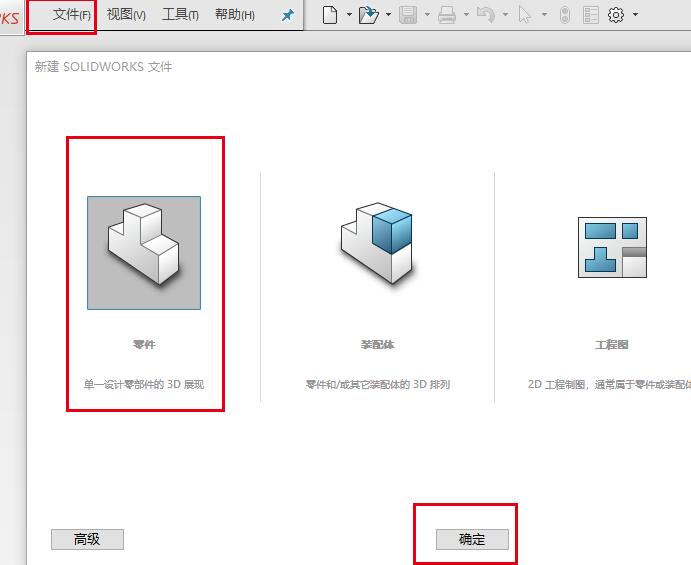Open the 视图(V) menu
This screenshot has height=565, width=691.
pos(126,15)
